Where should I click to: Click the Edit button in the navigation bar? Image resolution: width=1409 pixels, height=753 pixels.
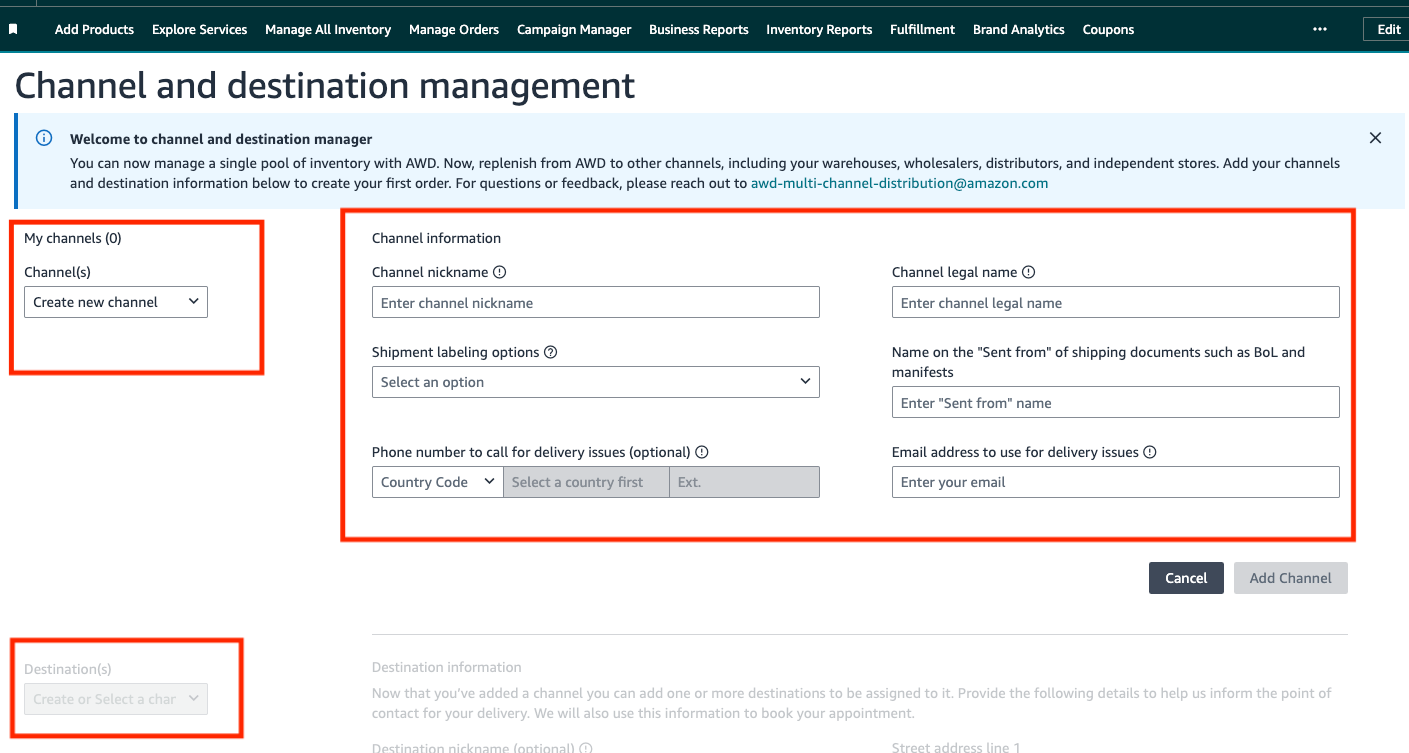[x=1387, y=30]
